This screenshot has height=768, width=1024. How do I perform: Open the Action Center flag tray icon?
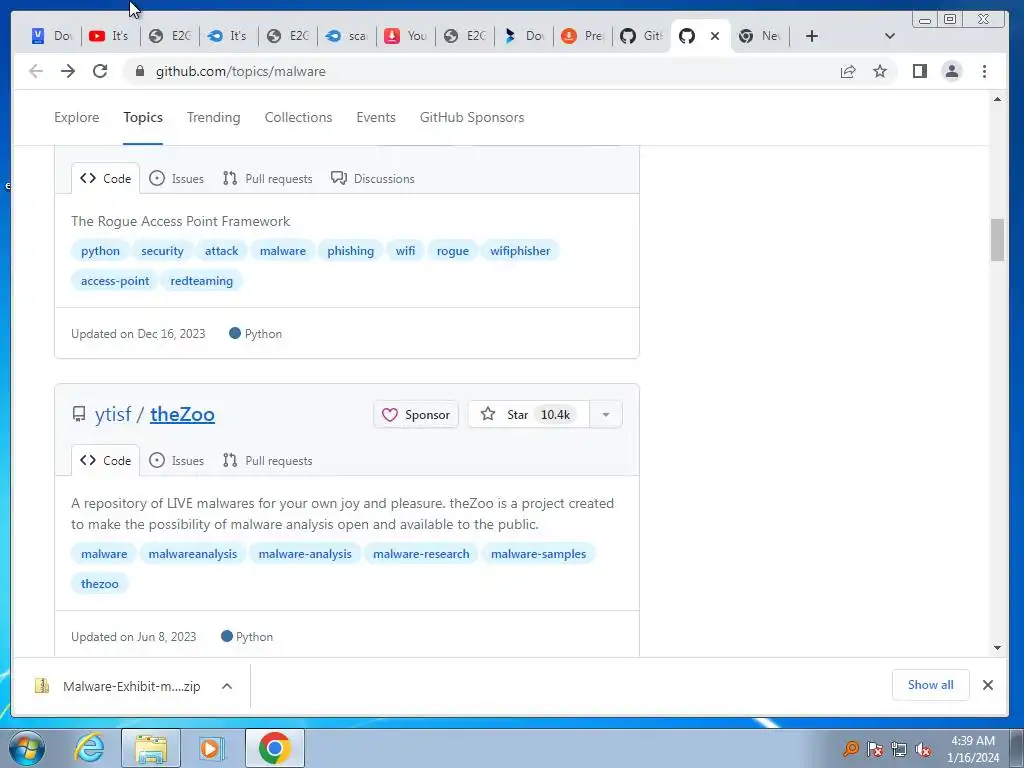[874, 750]
